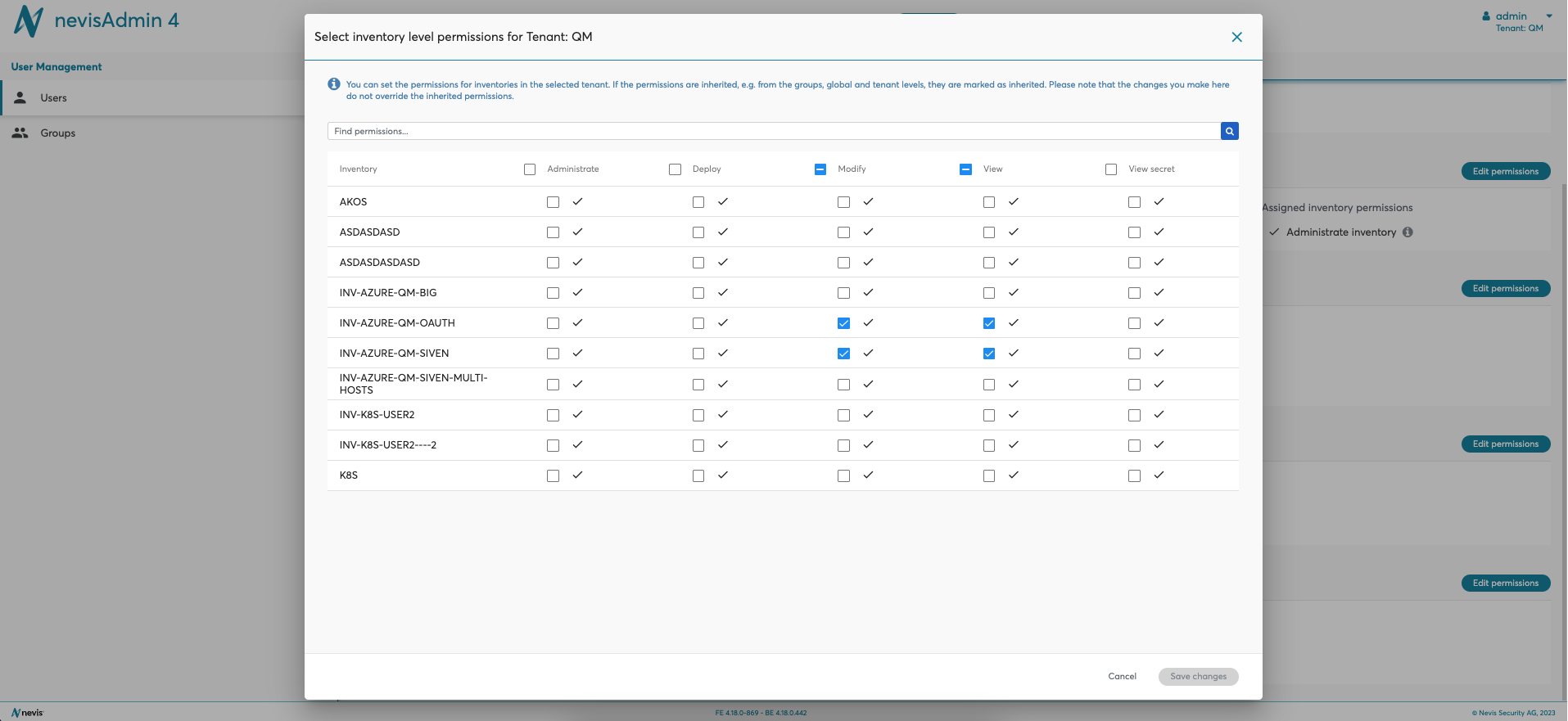
Task: Click the Users person icon in sidebar
Action: 20,97
